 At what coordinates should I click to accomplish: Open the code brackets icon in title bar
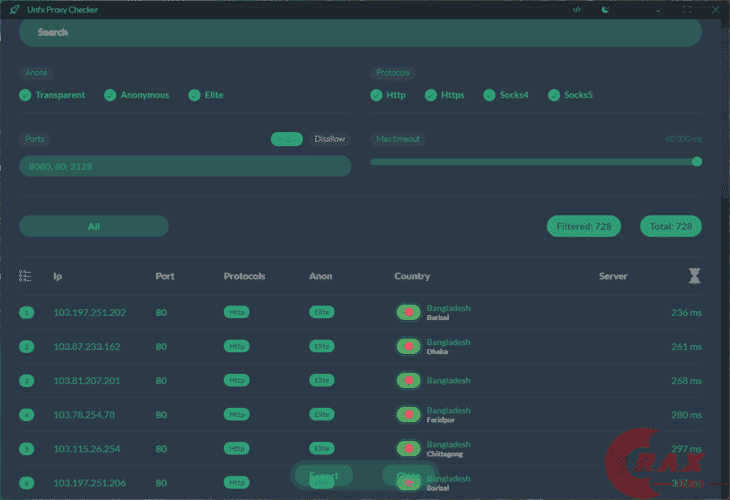tap(576, 9)
